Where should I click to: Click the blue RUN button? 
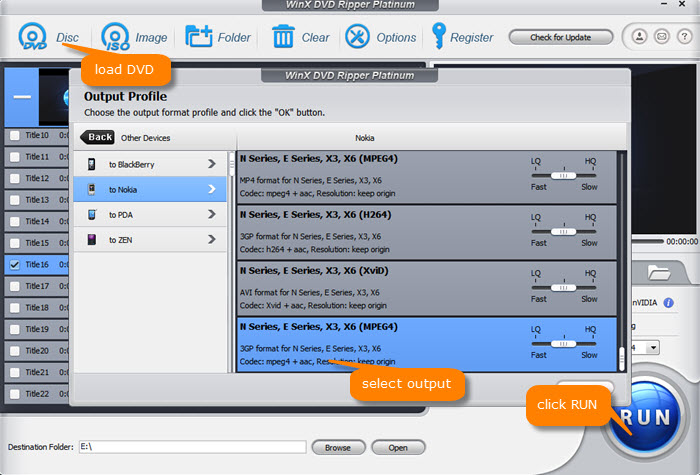[646, 417]
